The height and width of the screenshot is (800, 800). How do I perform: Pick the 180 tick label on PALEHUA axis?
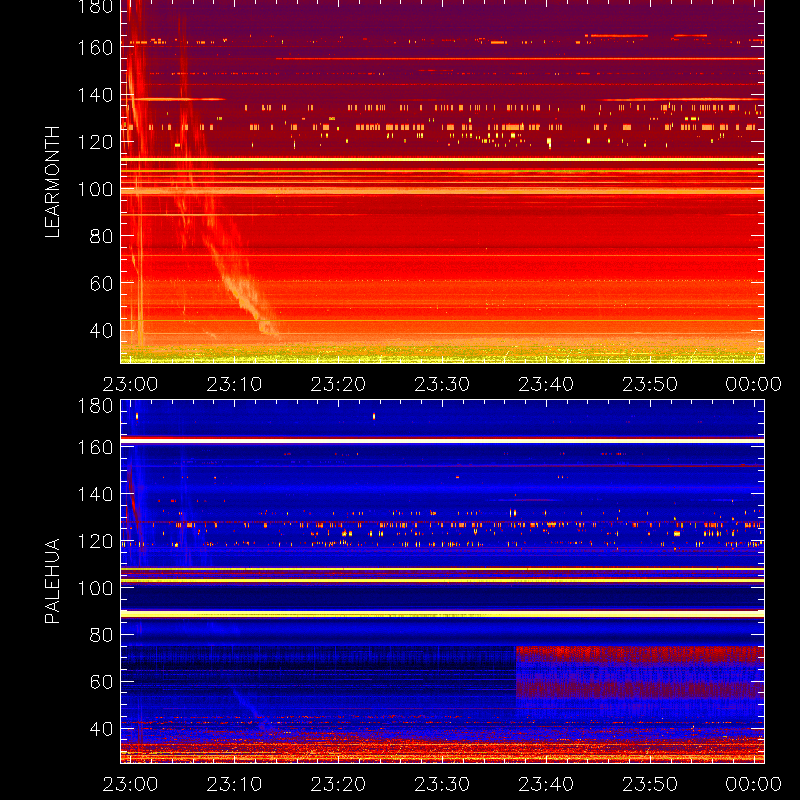[95, 406]
